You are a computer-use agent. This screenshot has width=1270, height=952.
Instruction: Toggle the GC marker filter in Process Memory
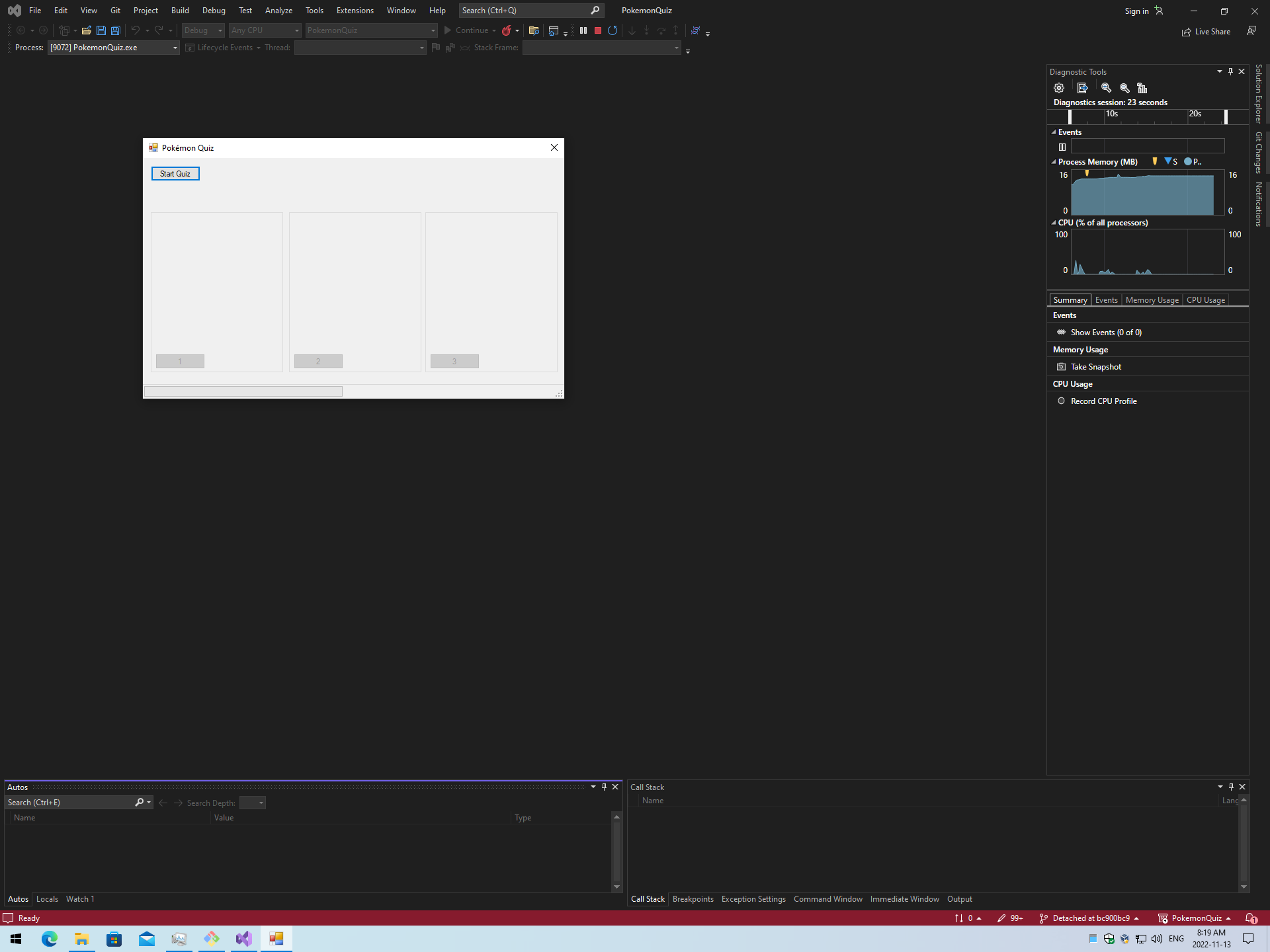[x=1155, y=161]
